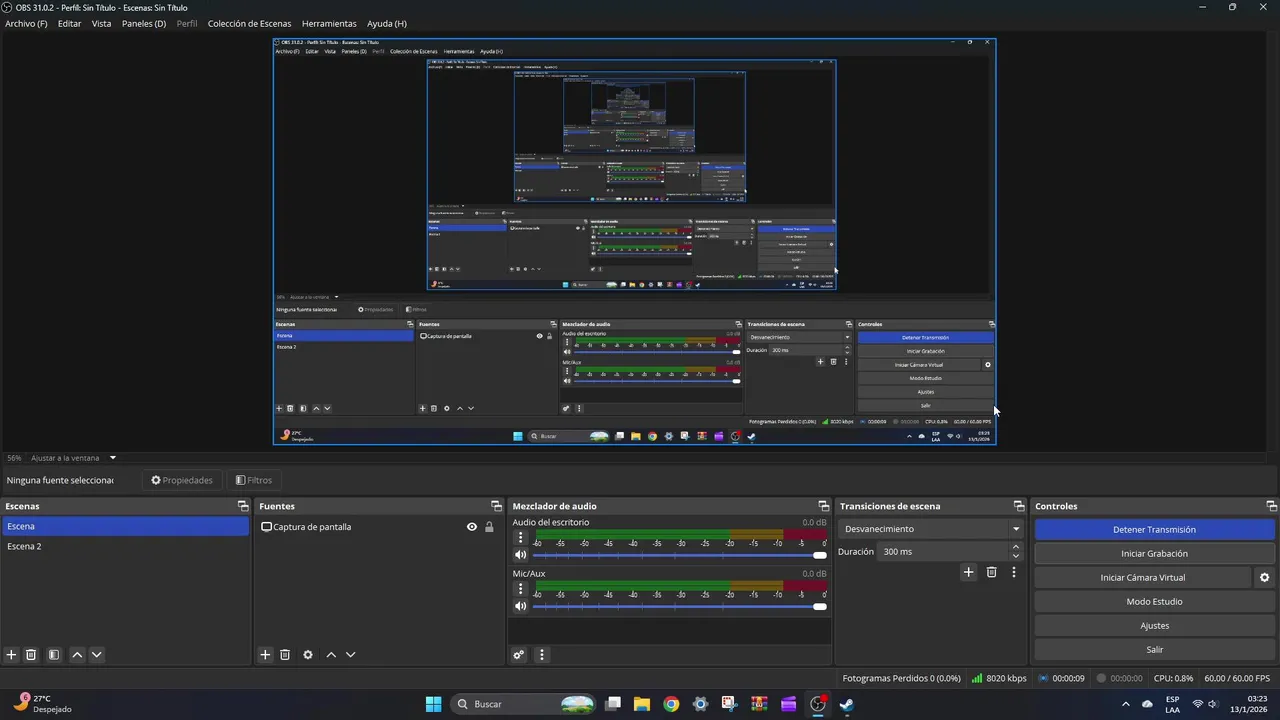
Task: Decrease transition duration with the down stepper
Action: (1016, 556)
